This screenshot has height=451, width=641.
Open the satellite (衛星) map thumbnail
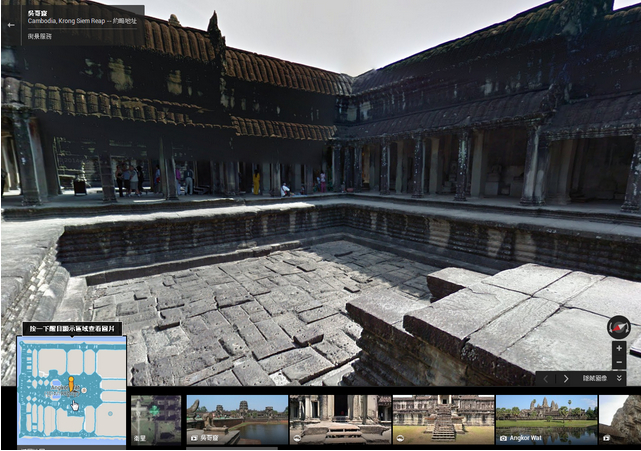pyautogui.click(x=156, y=419)
